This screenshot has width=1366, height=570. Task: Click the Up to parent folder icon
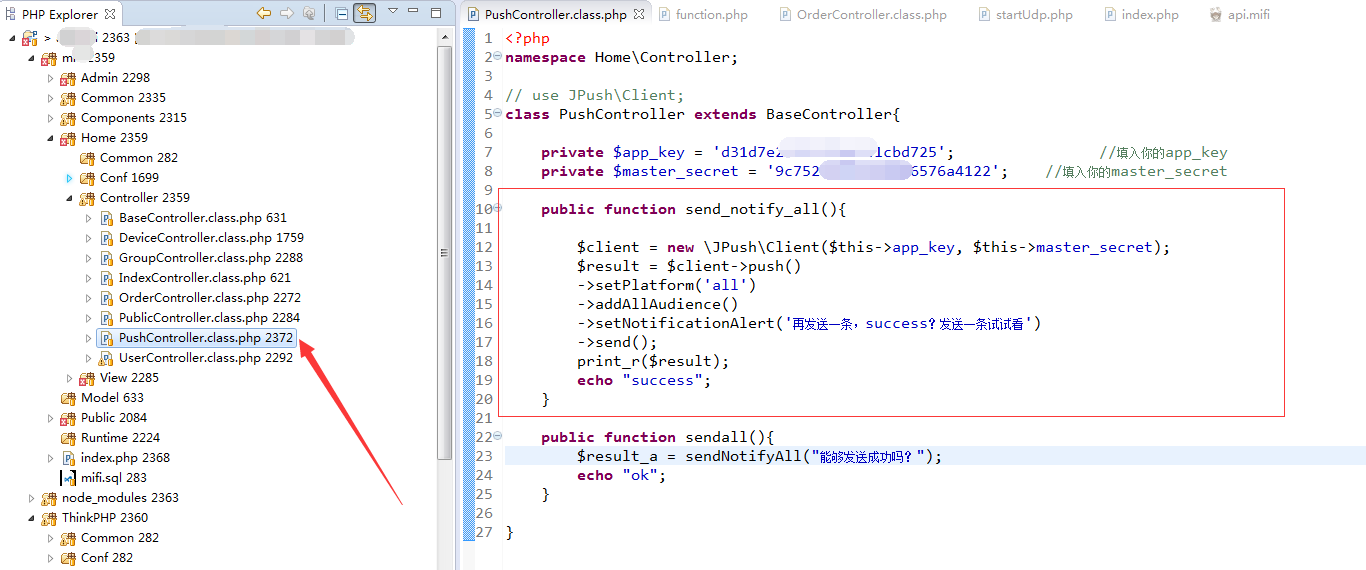coord(309,13)
